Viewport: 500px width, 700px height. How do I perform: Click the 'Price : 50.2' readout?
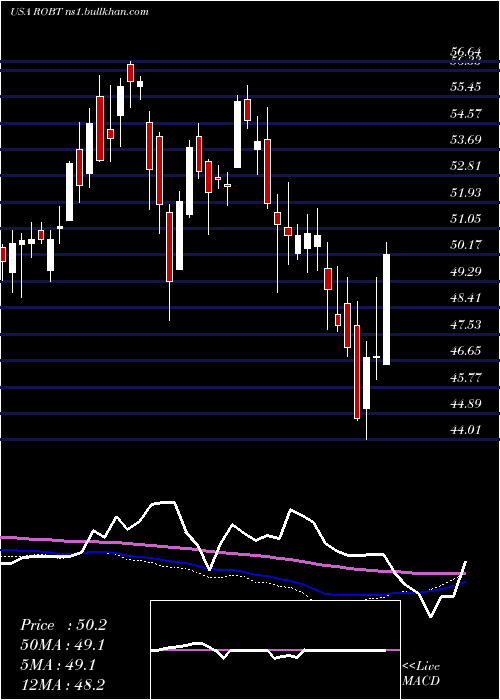tap(63, 625)
